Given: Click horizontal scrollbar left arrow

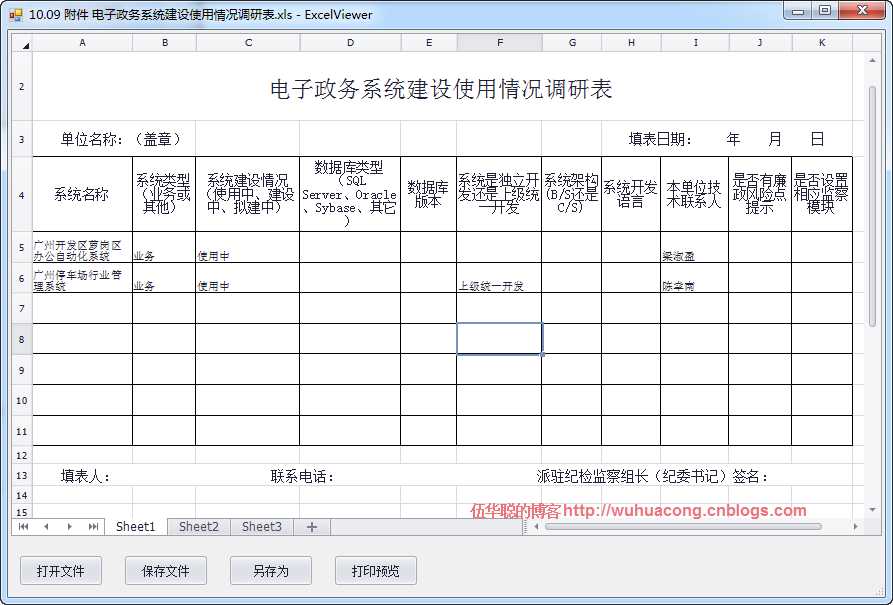Looking at the screenshot, I should click(x=536, y=527).
